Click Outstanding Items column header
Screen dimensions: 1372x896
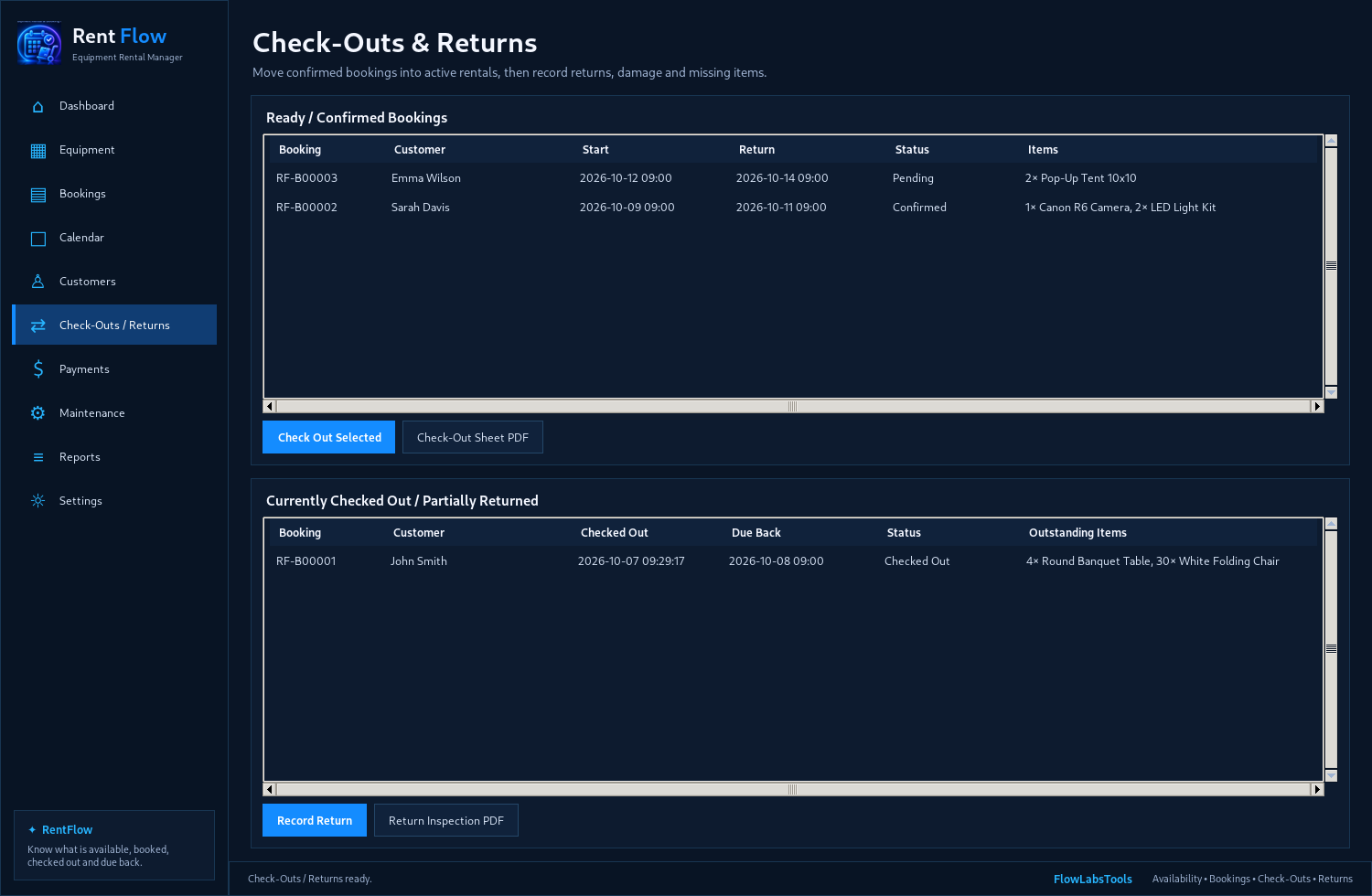1077,533
